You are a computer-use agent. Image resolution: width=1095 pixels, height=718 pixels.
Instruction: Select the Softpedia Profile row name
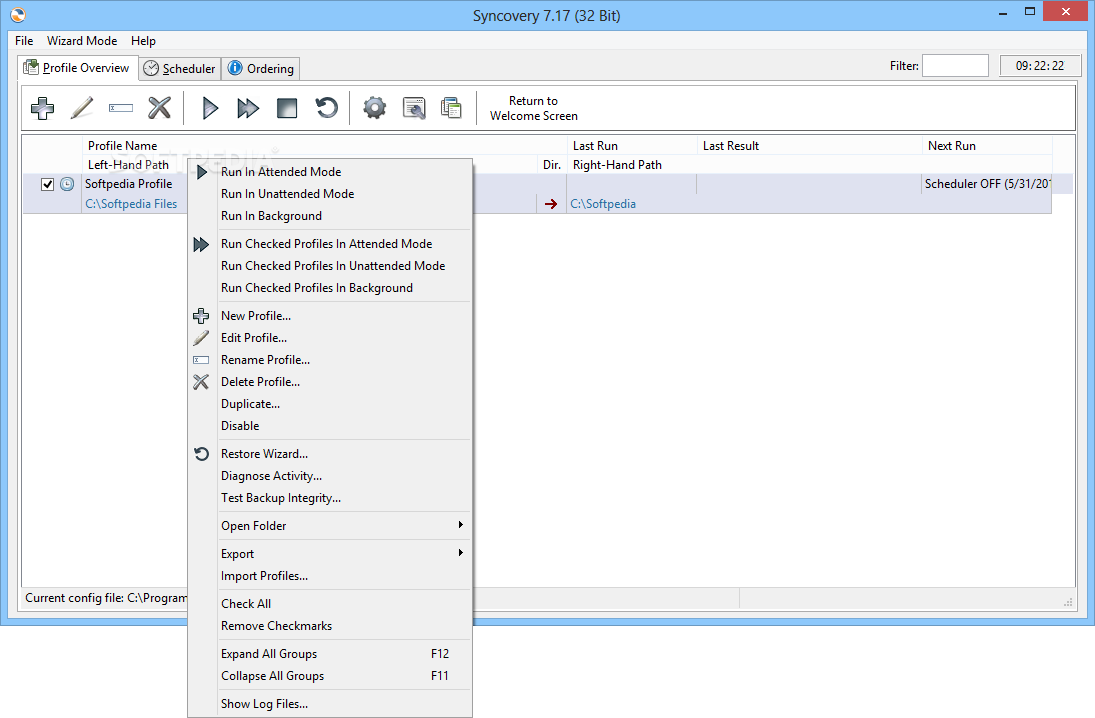tap(128, 184)
